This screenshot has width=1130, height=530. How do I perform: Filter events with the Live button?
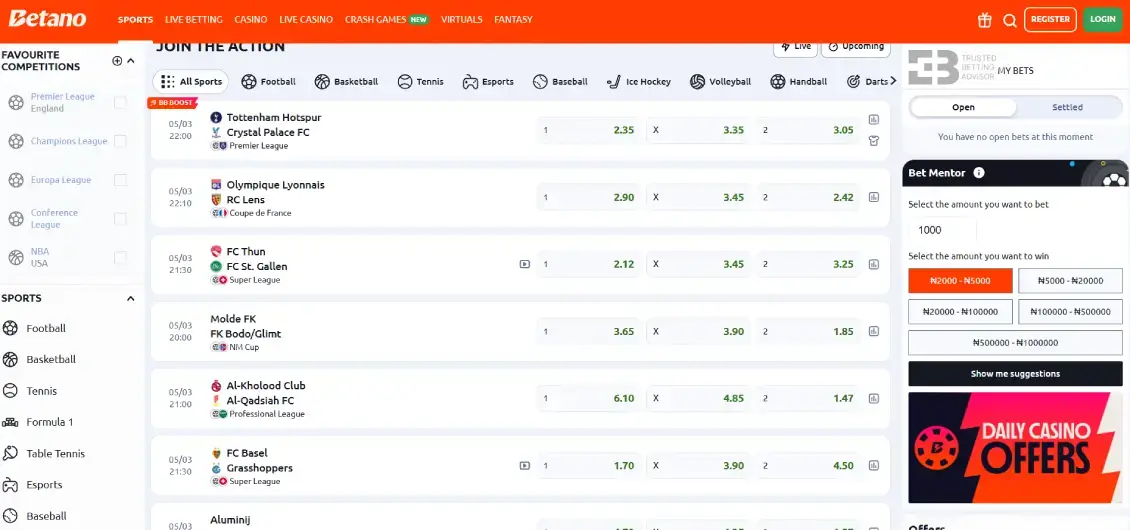tap(796, 46)
